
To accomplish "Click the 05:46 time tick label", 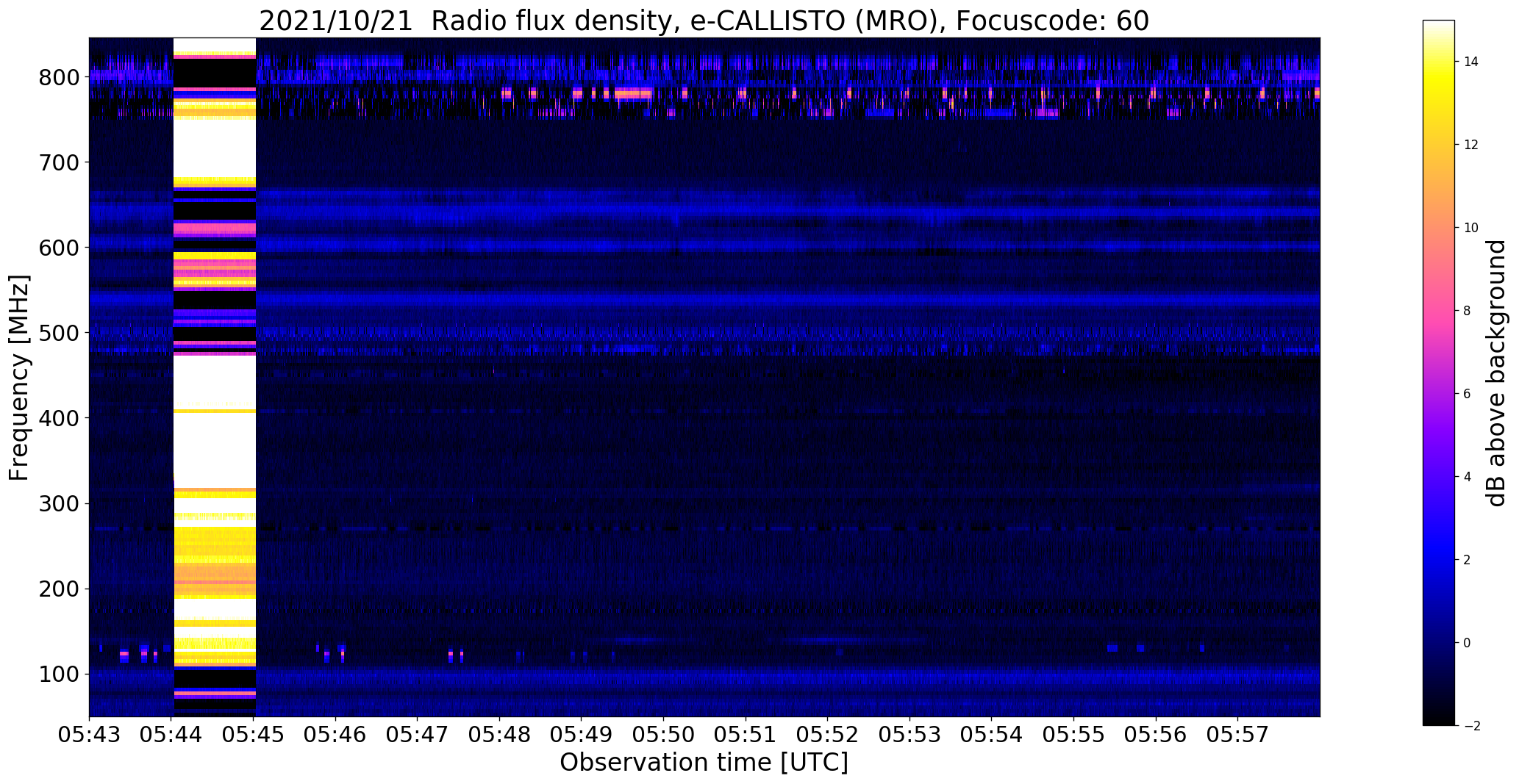I will pos(336,736).
